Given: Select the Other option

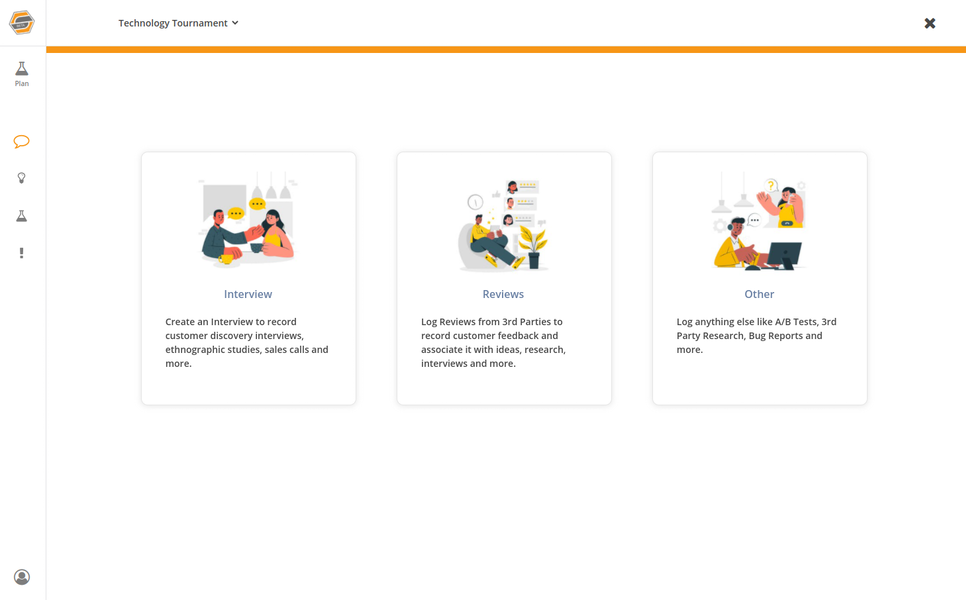Looking at the screenshot, I should point(759,294).
